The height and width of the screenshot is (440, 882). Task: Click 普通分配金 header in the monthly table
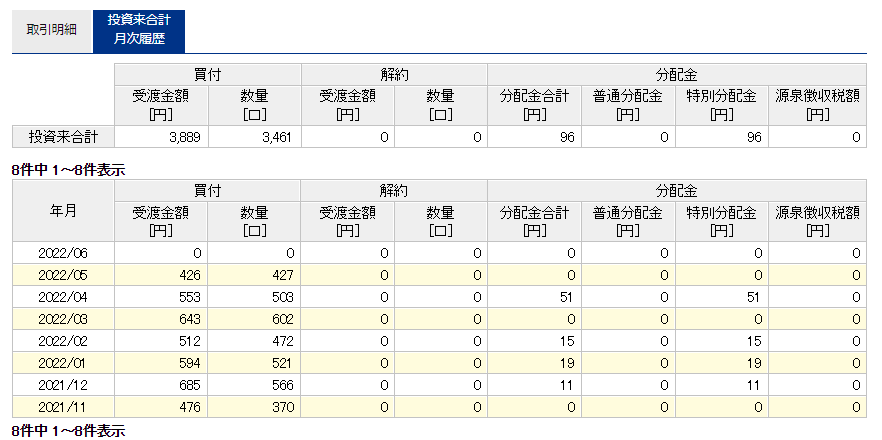click(628, 222)
